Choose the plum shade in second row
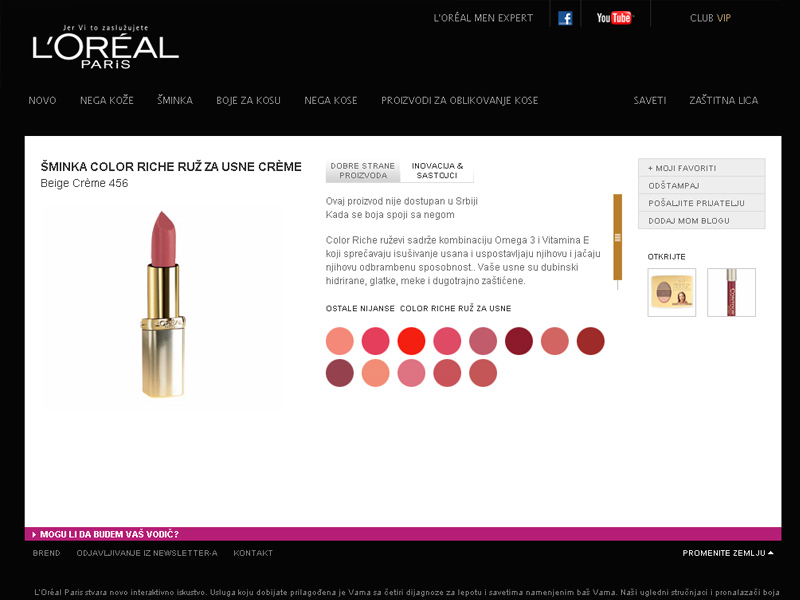This screenshot has width=800, height=600. (x=340, y=373)
